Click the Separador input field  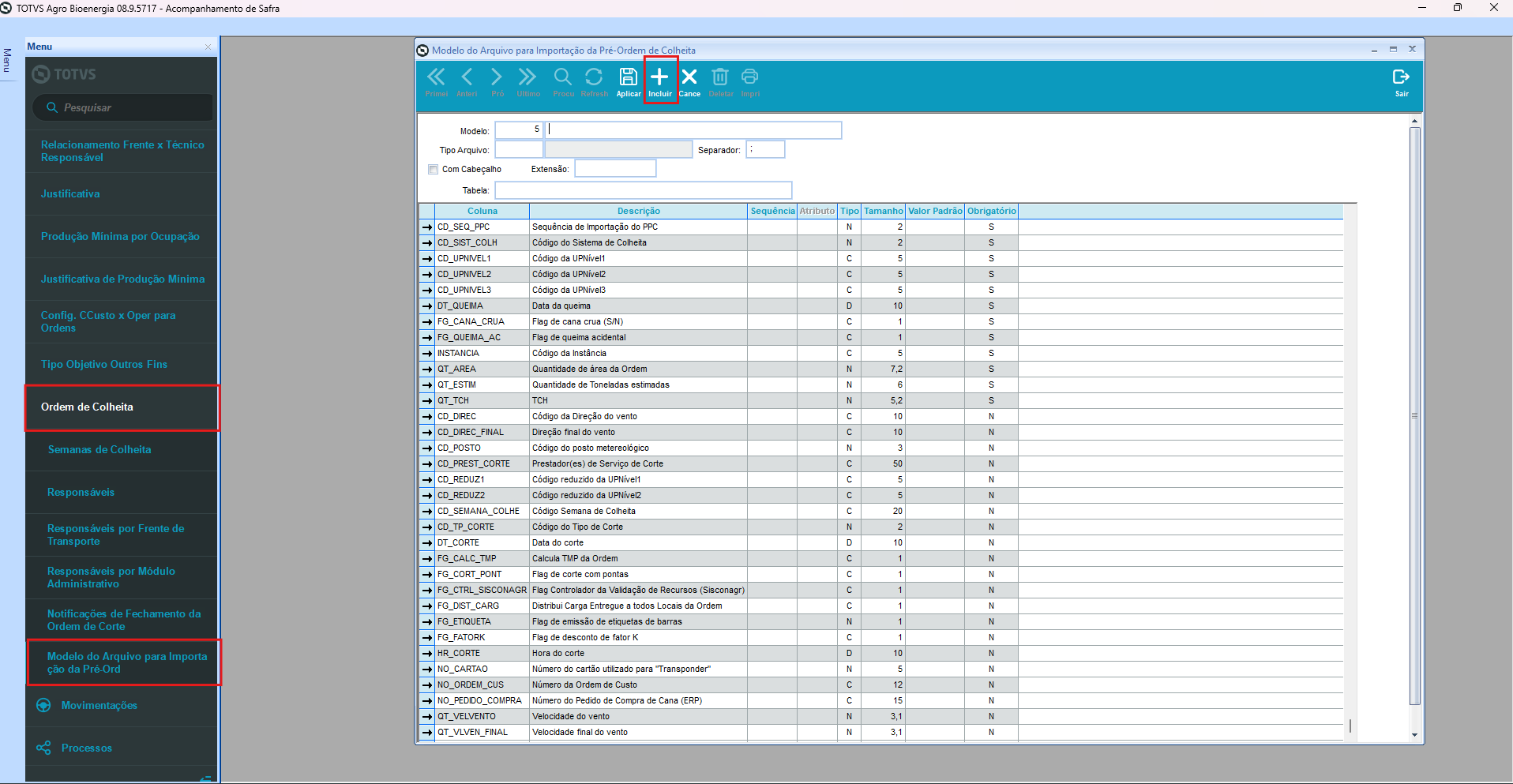pos(765,149)
